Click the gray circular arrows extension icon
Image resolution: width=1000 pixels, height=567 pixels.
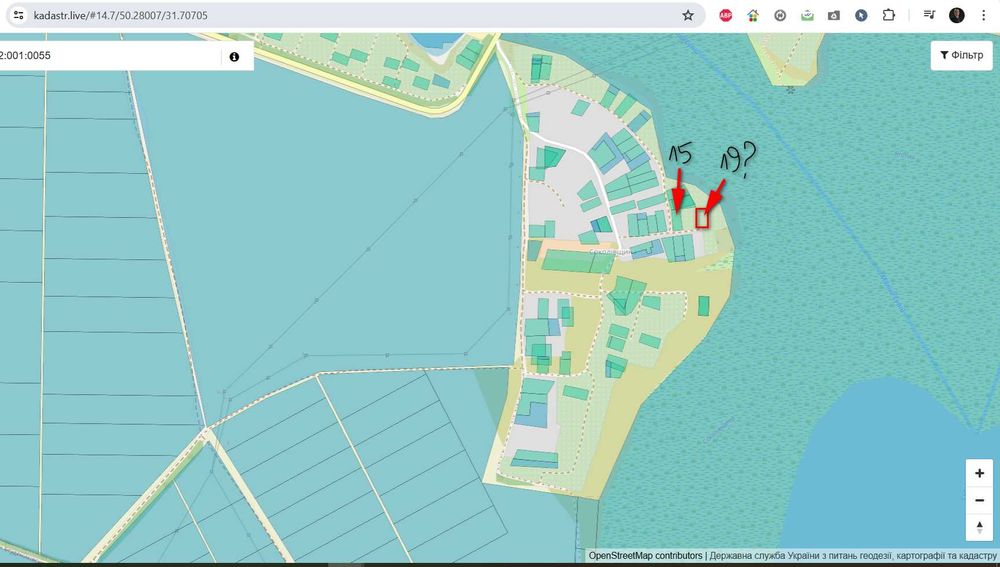pos(780,15)
